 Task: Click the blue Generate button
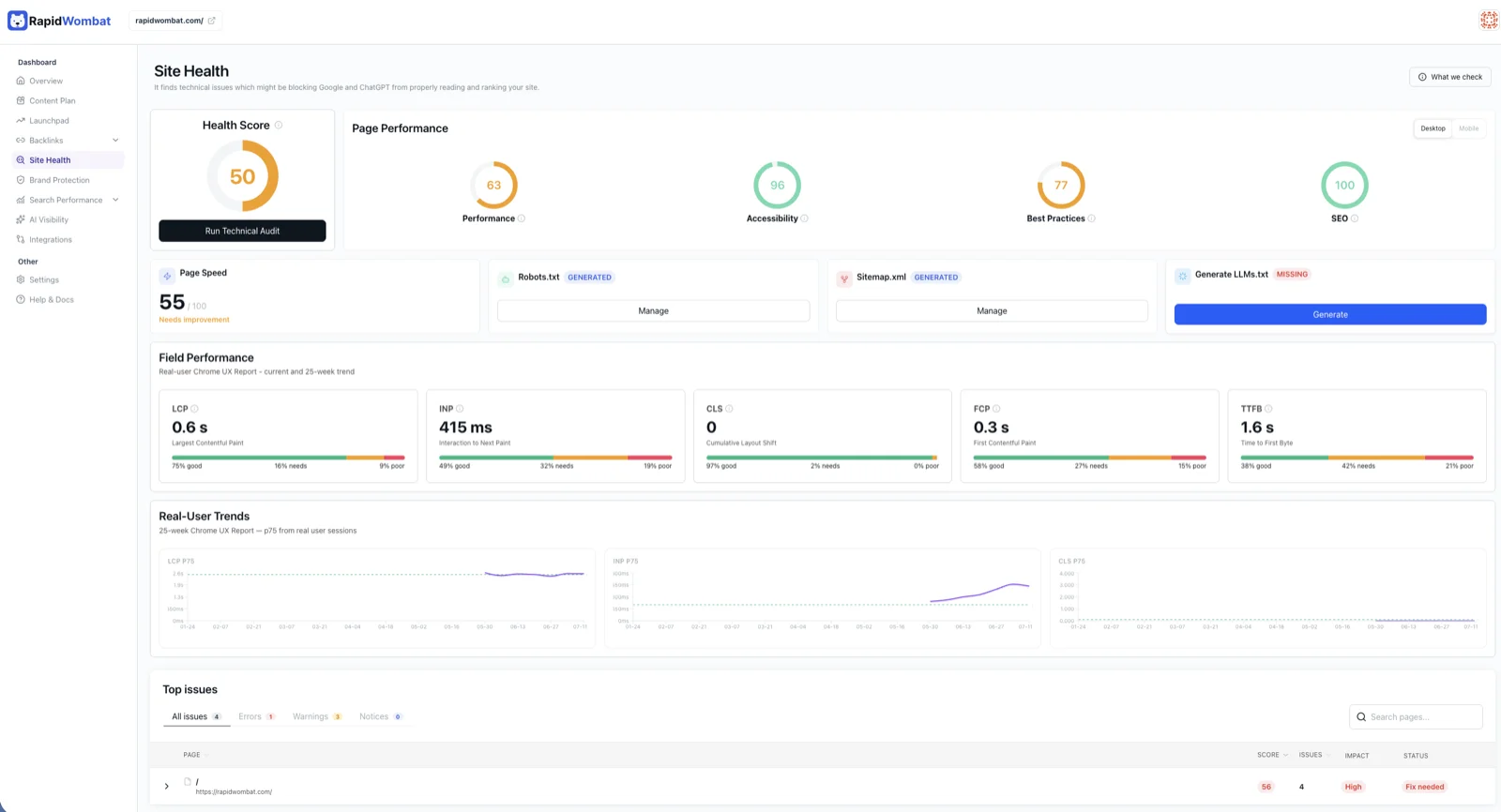1330,314
